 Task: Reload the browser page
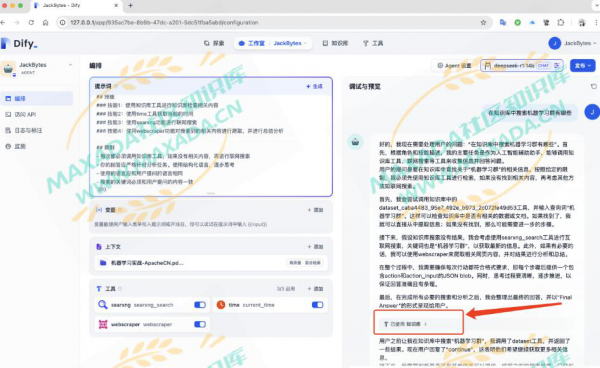point(31,23)
